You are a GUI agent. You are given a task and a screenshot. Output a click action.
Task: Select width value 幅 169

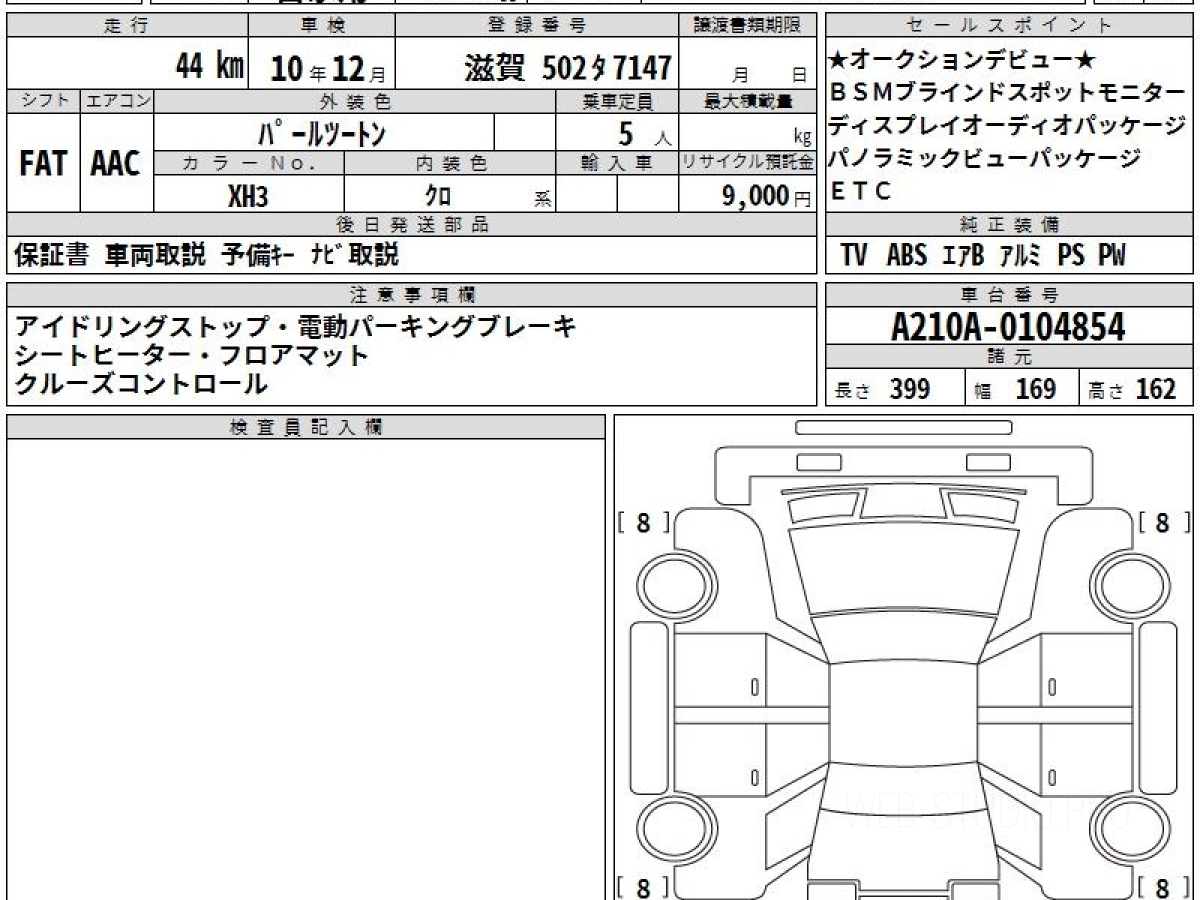pos(1016,389)
